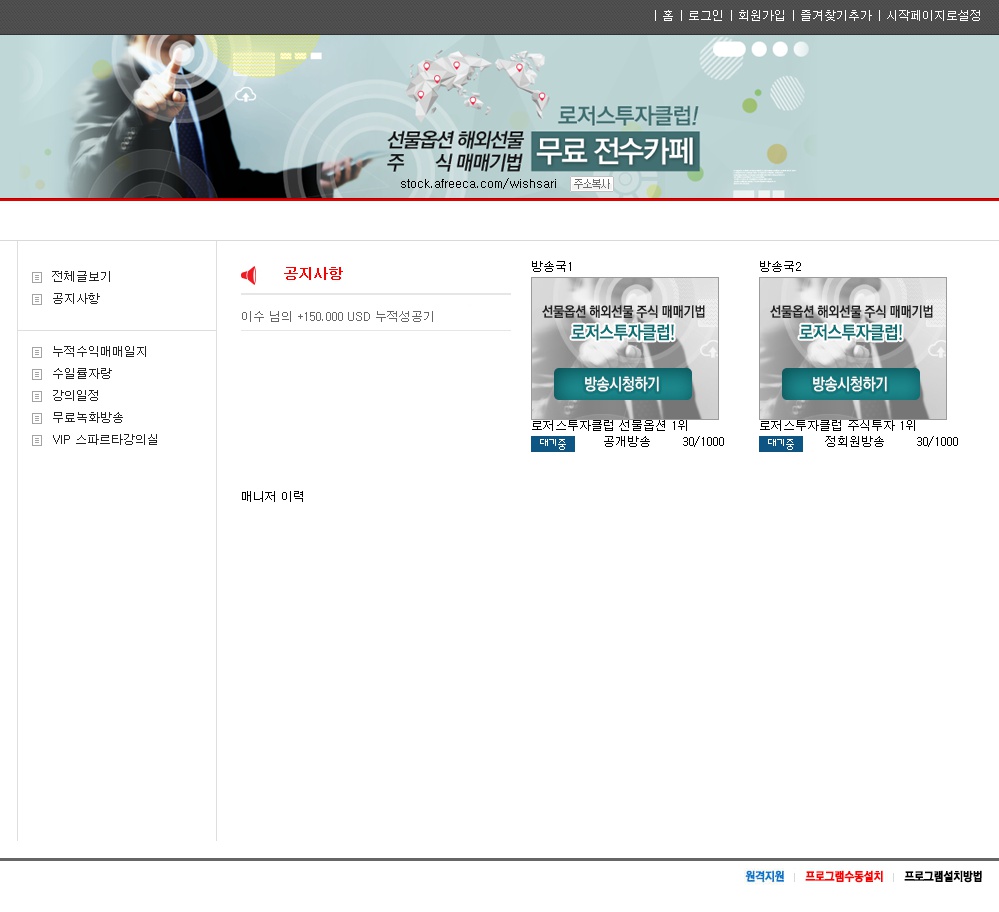Select the second banner slide indicator dot

pos(759,49)
